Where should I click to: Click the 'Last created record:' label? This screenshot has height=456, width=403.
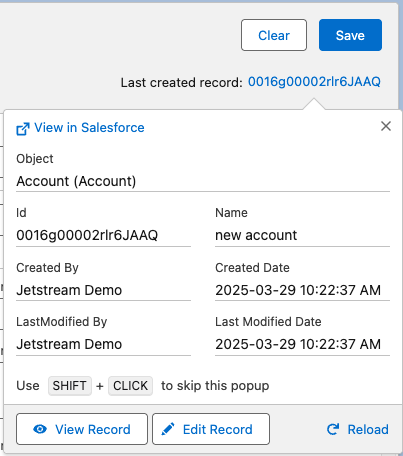pyautogui.click(x=182, y=83)
